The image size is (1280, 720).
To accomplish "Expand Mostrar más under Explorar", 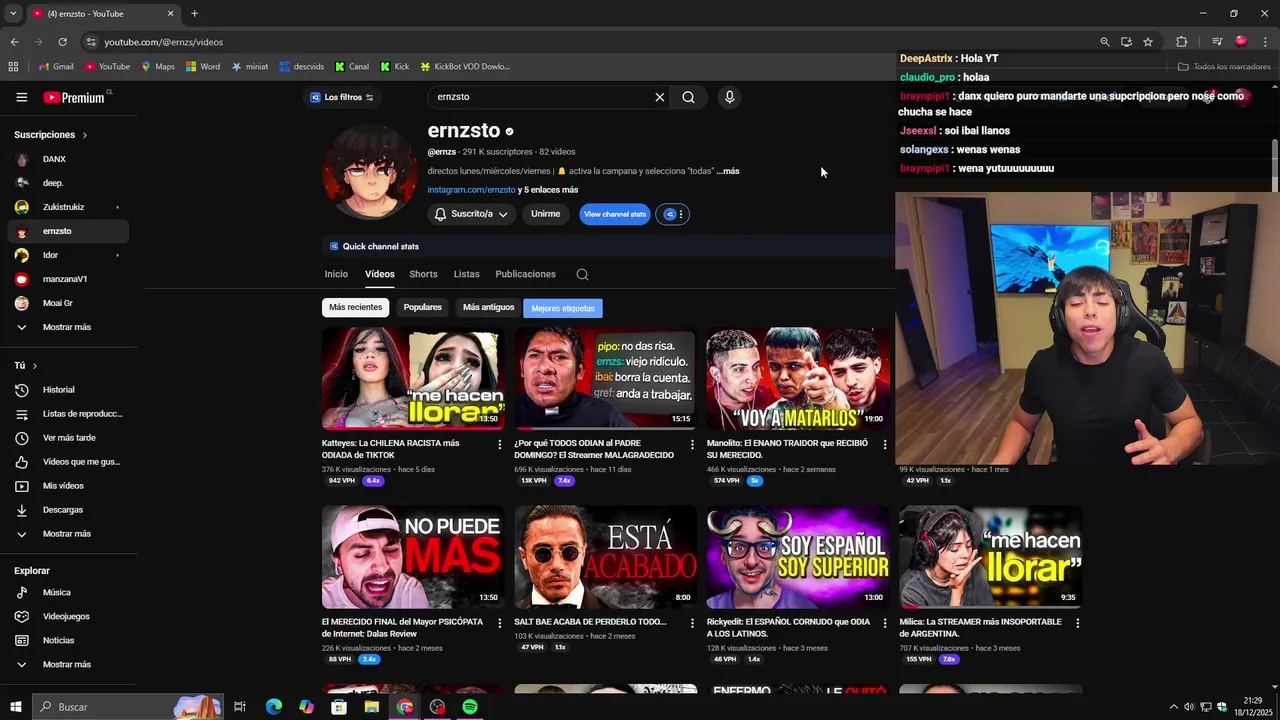I will (x=68, y=664).
